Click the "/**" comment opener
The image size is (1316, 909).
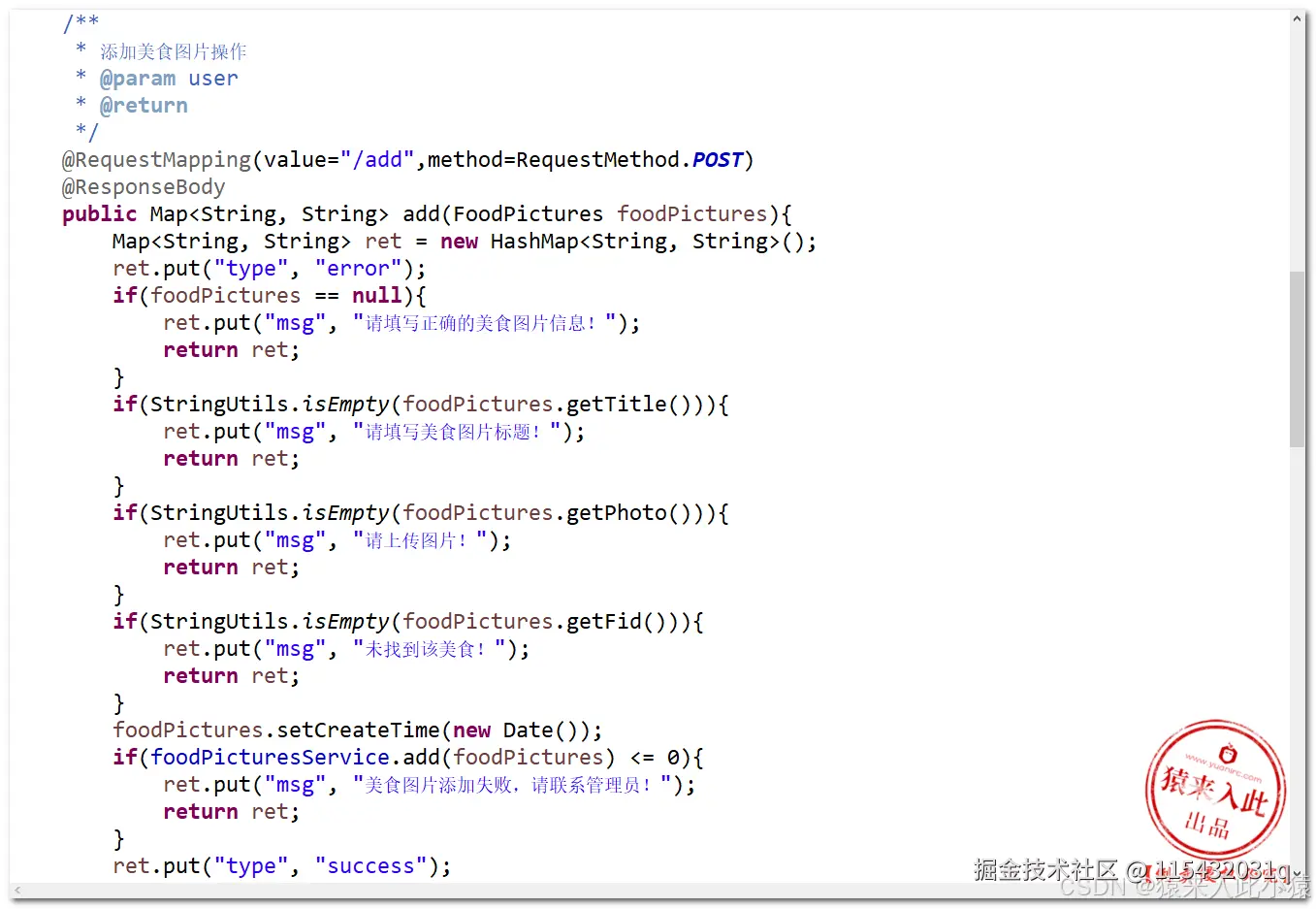[x=80, y=22]
